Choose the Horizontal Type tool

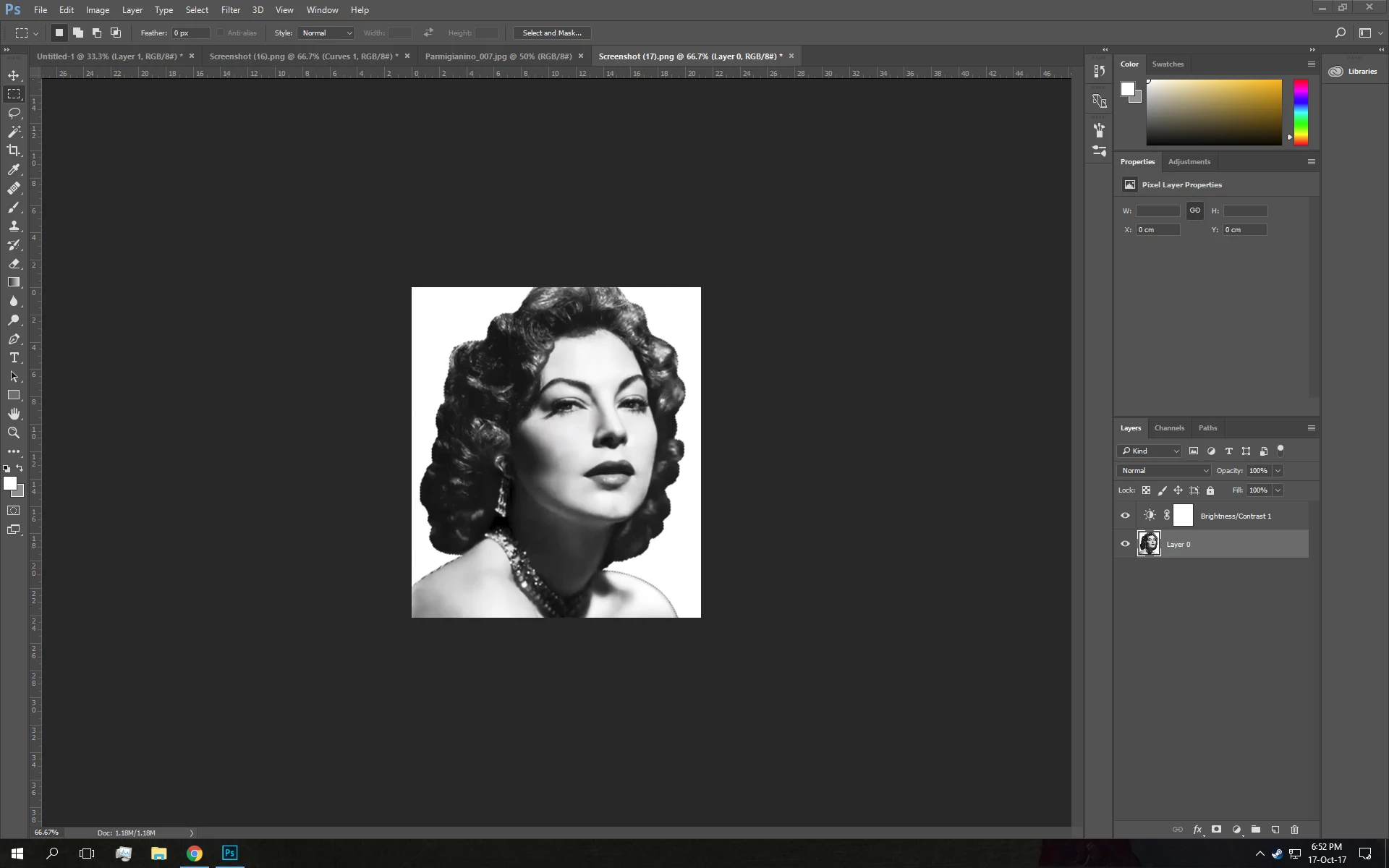(14, 357)
